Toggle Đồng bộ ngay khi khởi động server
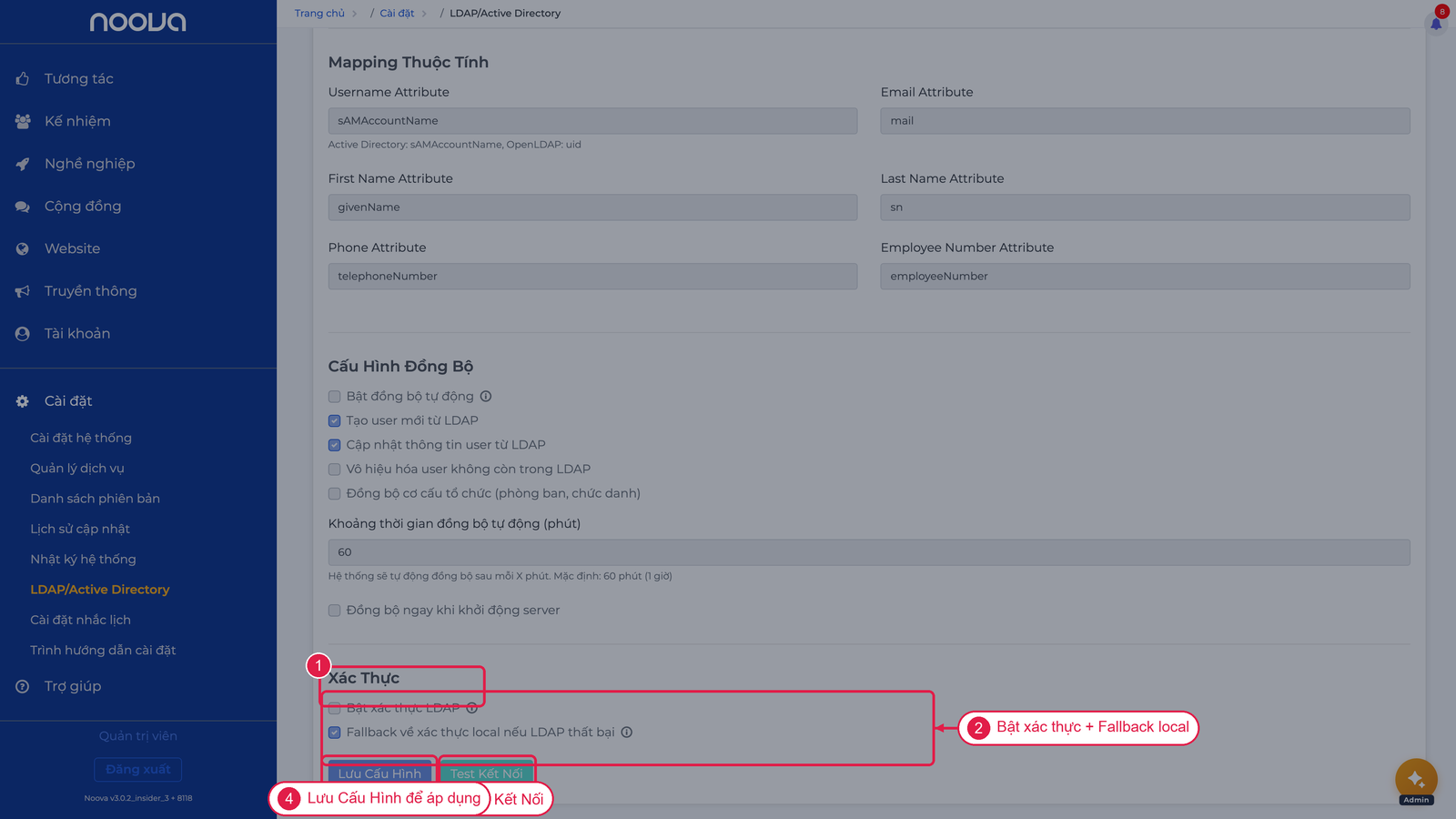This screenshot has width=1456, height=819. [x=334, y=611]
